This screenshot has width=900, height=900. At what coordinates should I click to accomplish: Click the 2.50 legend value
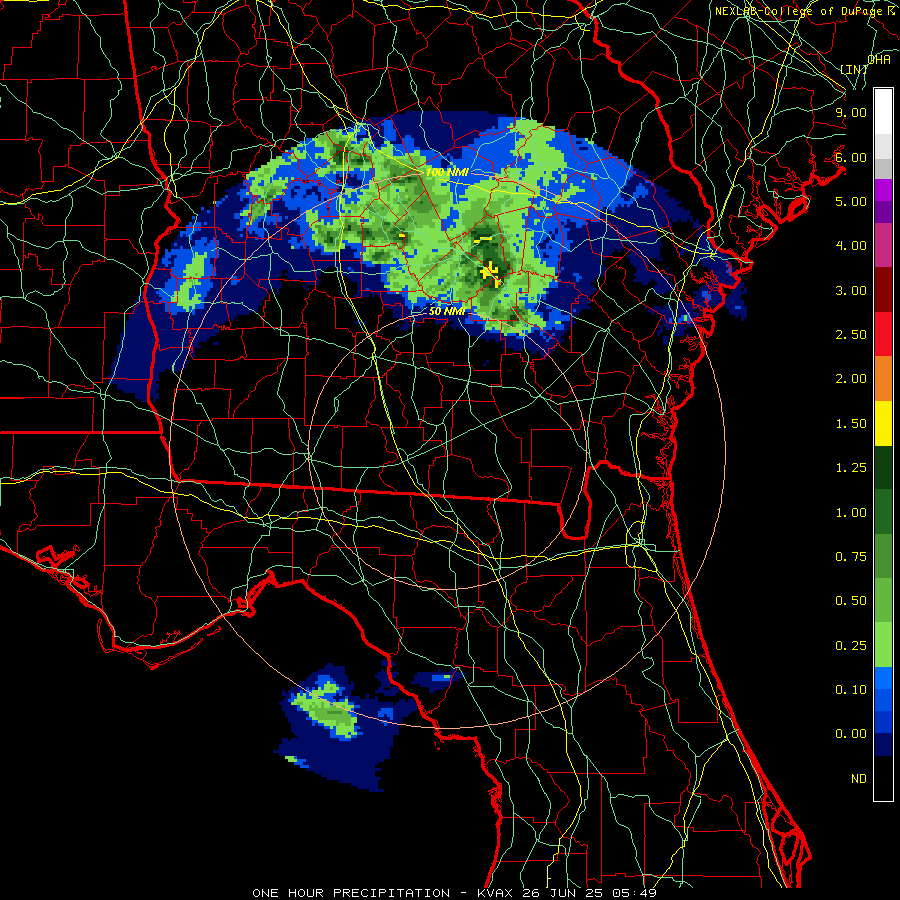(x=851, y=335)
